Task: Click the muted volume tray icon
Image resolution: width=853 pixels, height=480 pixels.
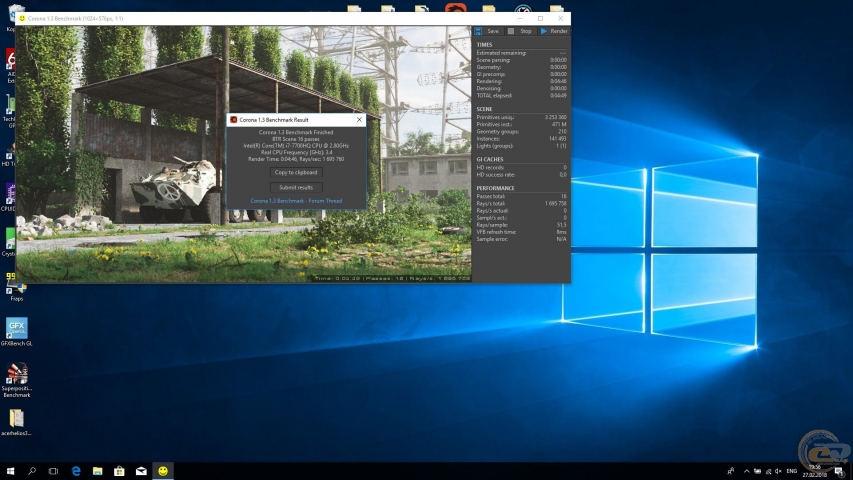Action: pyautogui.click(x=778, y=471)
